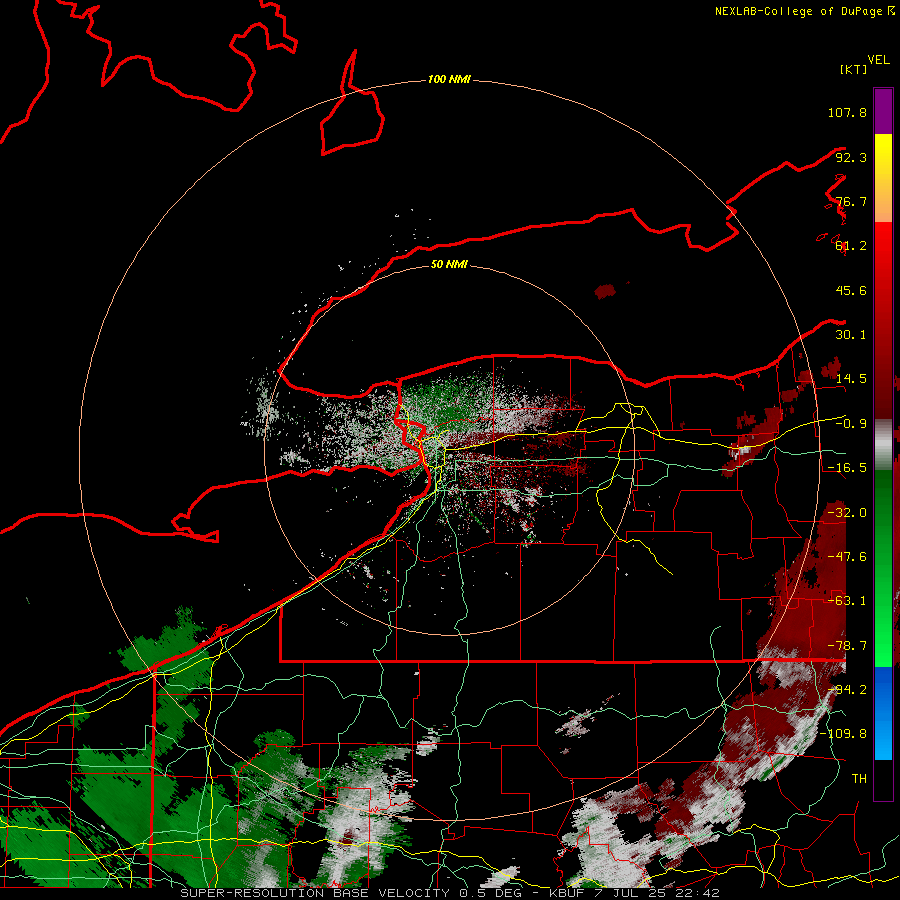Click the -32.0 scale value
The width and height of the screenshot is (900, 900).
click(x=847, y=513)
